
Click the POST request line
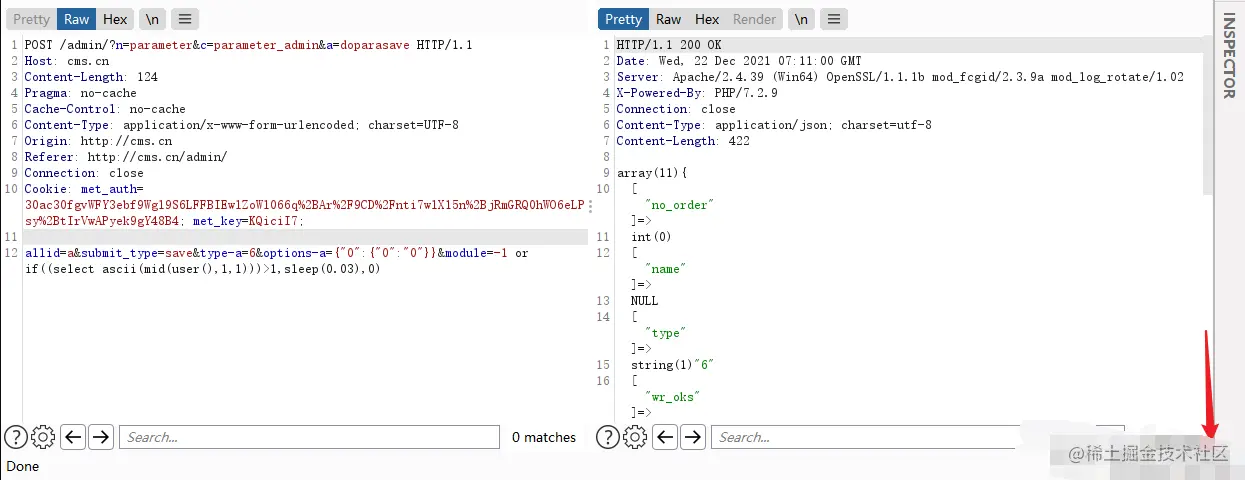(248, 45)
